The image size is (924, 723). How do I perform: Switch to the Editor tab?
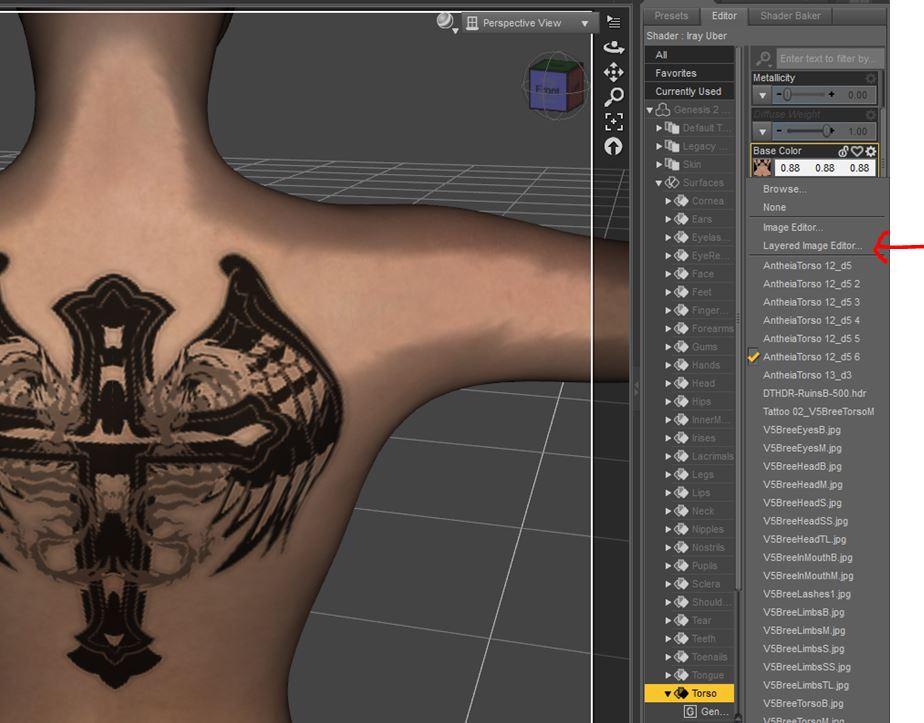pyautogui.click(x=724, y=16)
